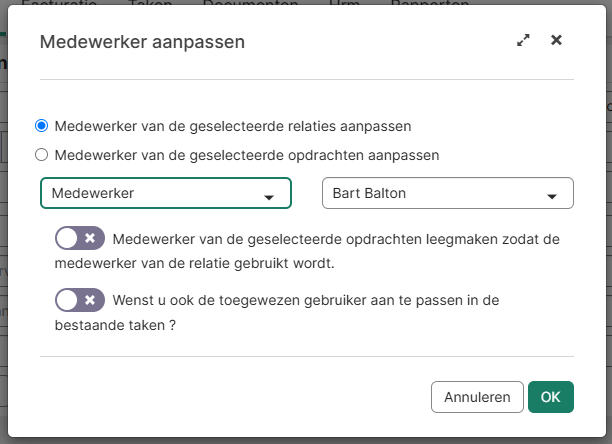The width and height of the screenshot is (612, 444).
Task: Expand the dialog to full screen
Action: [523, 41]
